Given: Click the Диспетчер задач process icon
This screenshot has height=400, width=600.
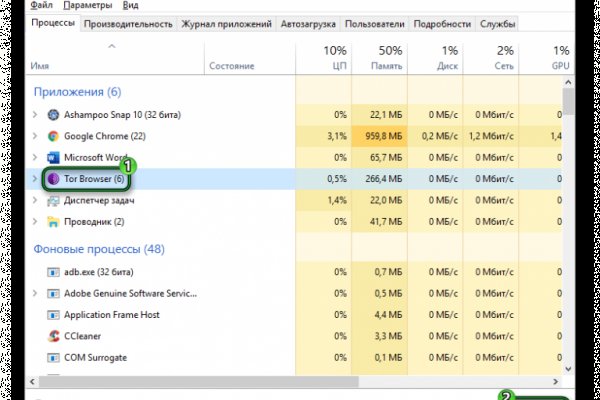Looking at the screenshot, I should coord(54,200).
